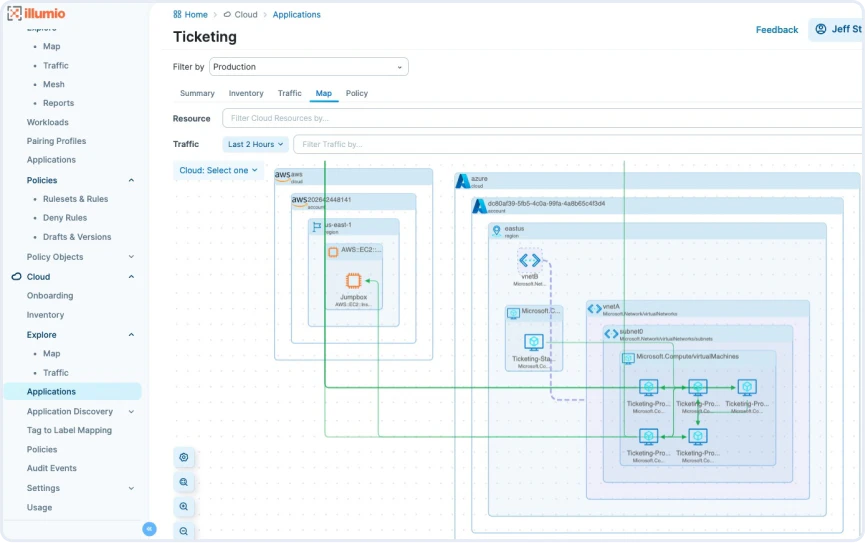Open the map settings gear button
The width and height of the screenshot is (865, 543).
click(184, 457)
